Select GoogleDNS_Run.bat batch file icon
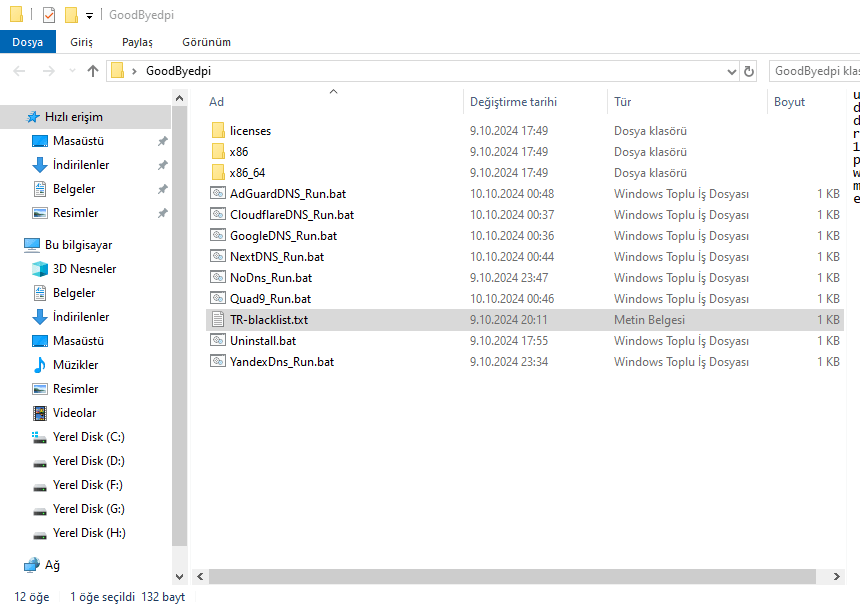The height and width of the screenshot is (608, 860). (x=218, y=235)
